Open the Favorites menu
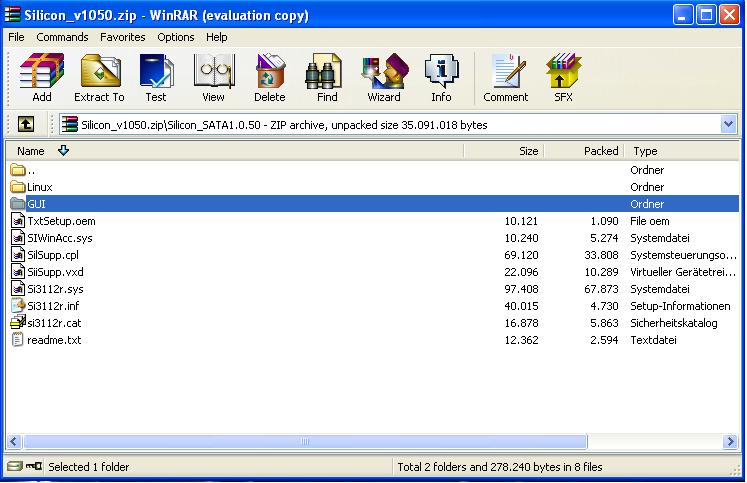The image size is (747, 483). click(x=122, y=37)
